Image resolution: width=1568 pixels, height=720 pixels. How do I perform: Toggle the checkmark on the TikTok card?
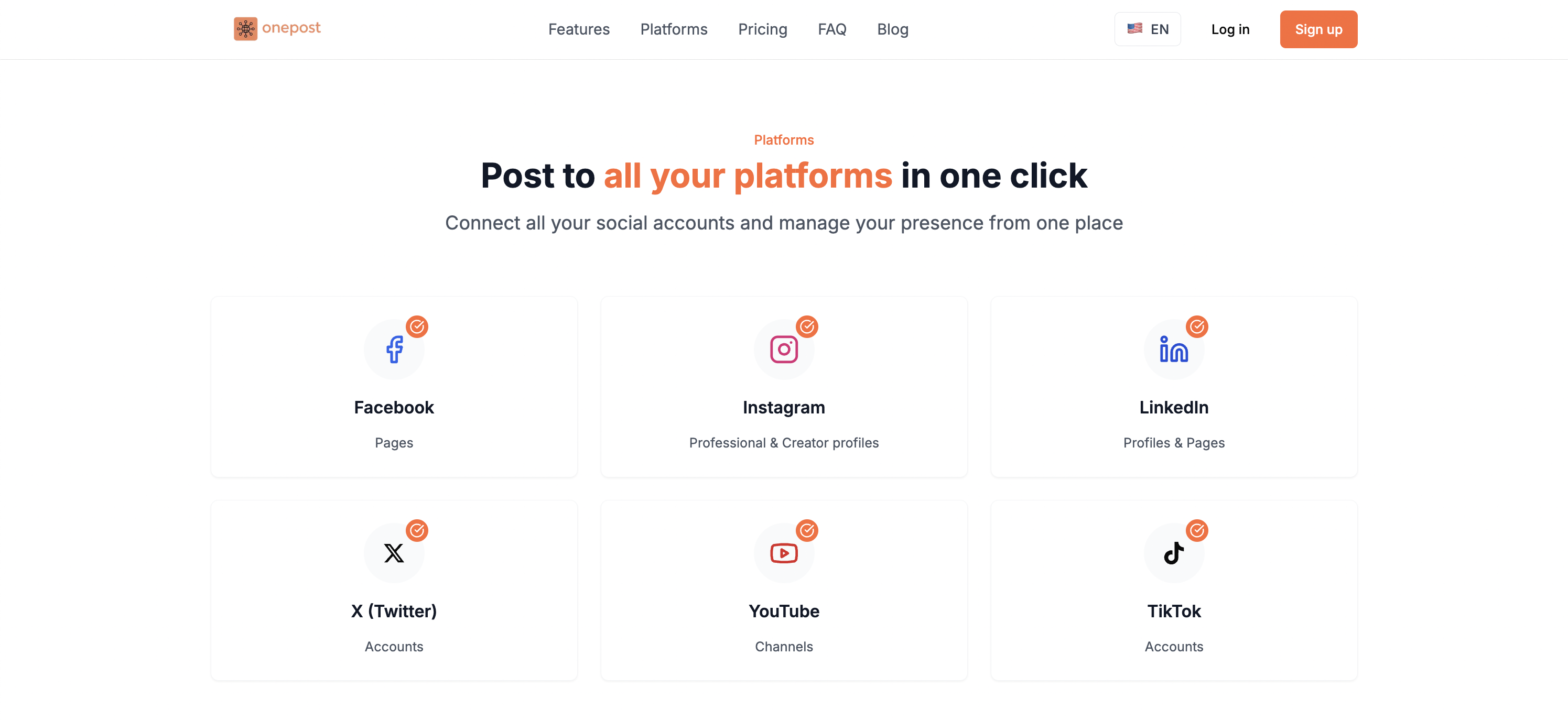pyautogui.click(x=1197, y=530)
